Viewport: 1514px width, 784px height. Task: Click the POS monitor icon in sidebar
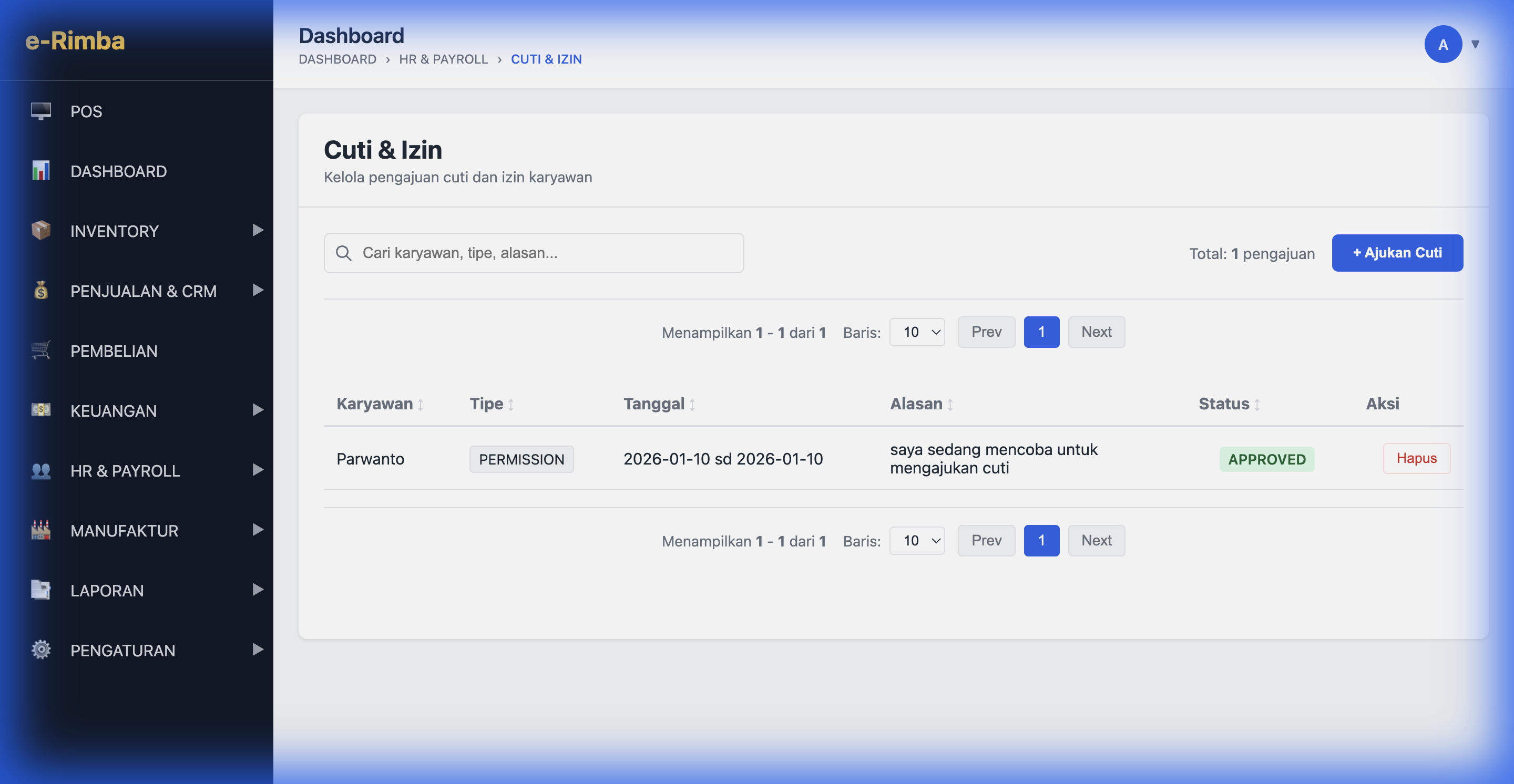(40, 111)
